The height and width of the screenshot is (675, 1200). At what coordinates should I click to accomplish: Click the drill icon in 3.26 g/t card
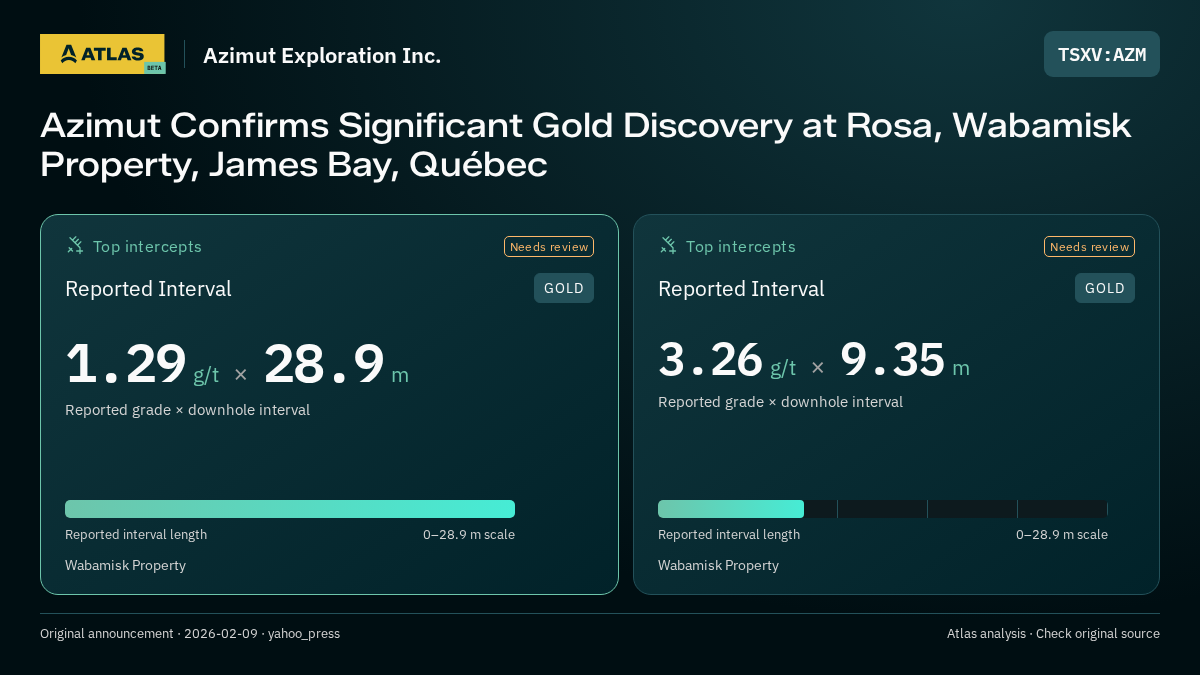668,245
